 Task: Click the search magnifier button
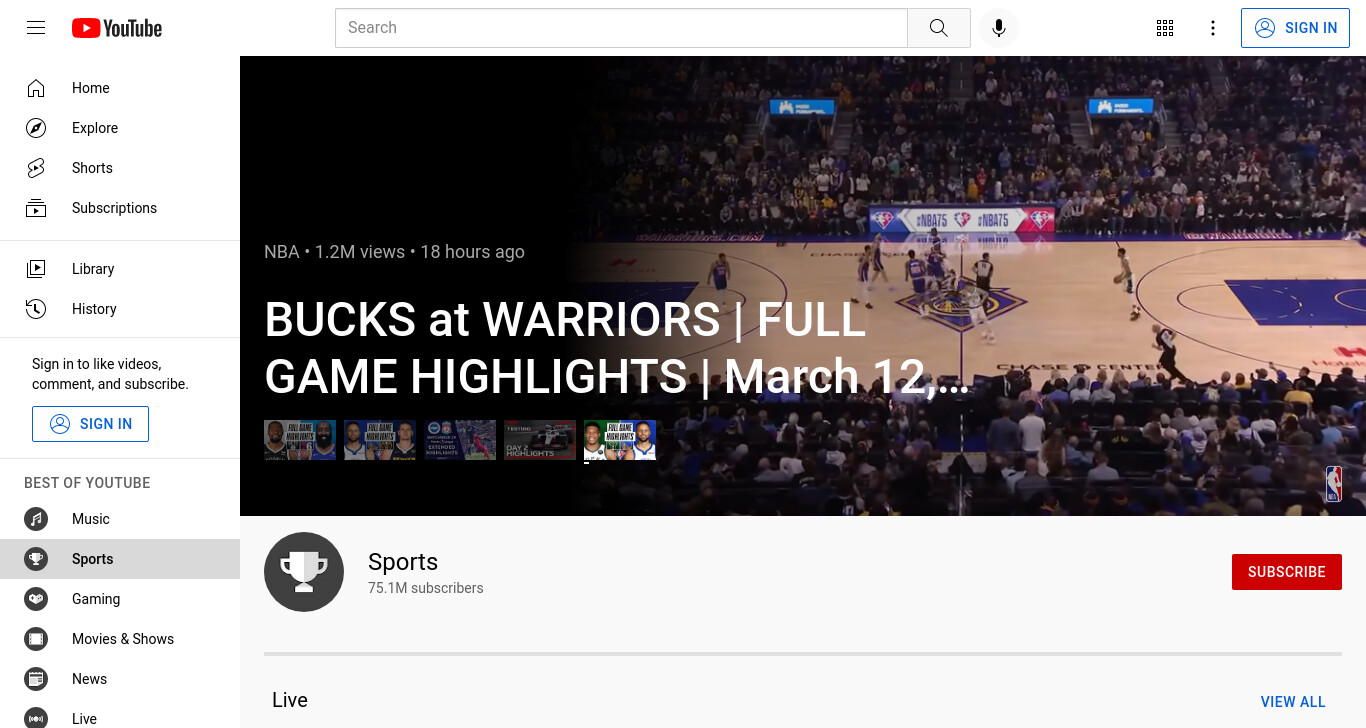tap(938, 28)
